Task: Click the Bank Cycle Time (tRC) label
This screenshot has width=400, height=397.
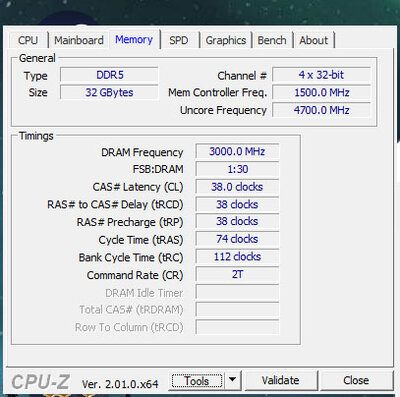Action: (131, 258)
